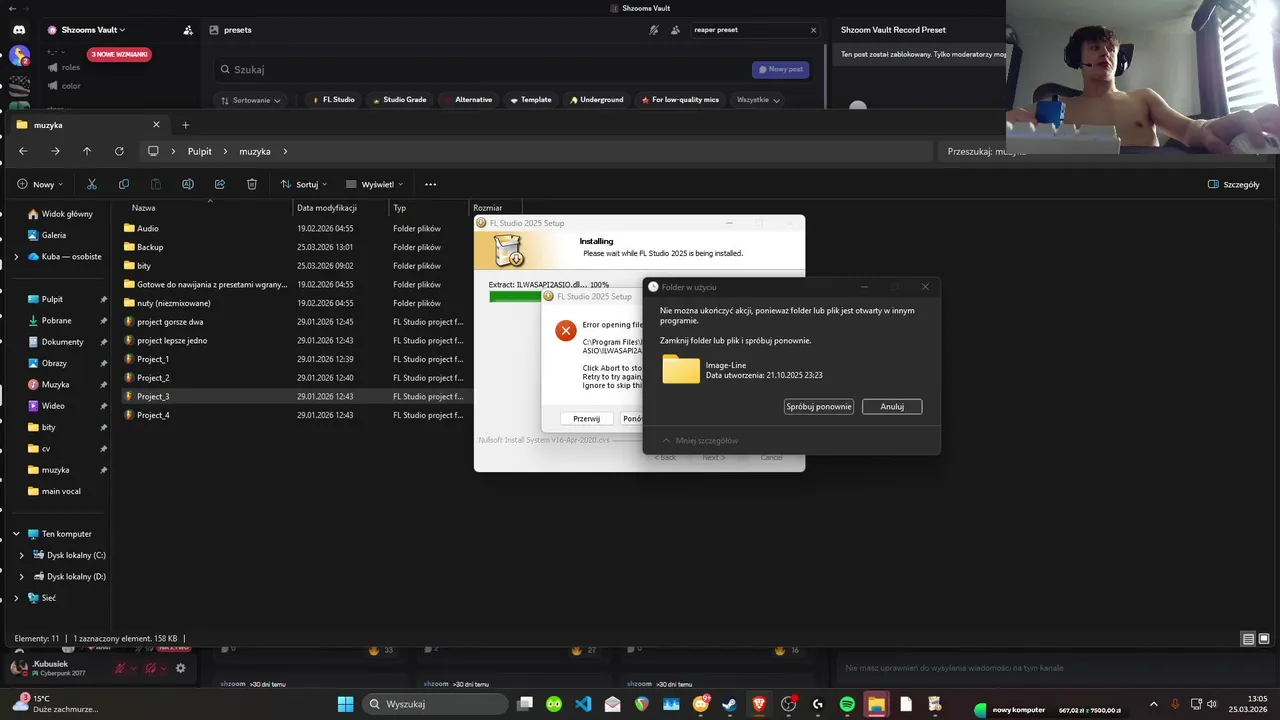Viewport: 1280px width, 720px height.
Task: Click the Image-Line folder icon in dialog
Action: pos(681,369)
